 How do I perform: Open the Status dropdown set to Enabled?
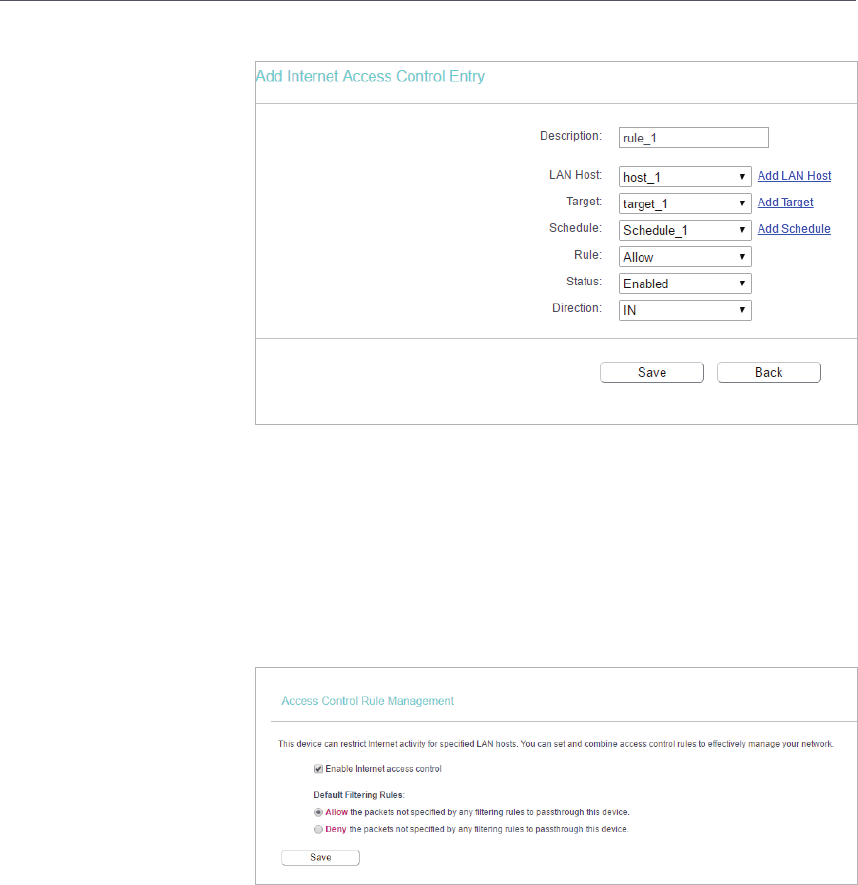(x=685, y=283)
